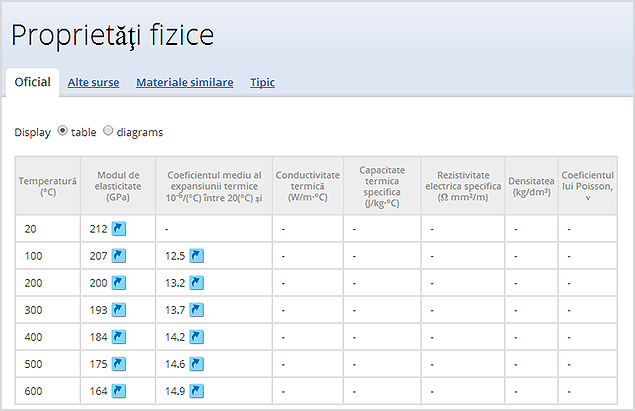Open reference icon beside elasticity value 200
This screenshot has width=635, height=411.
(x=119, y=283)
